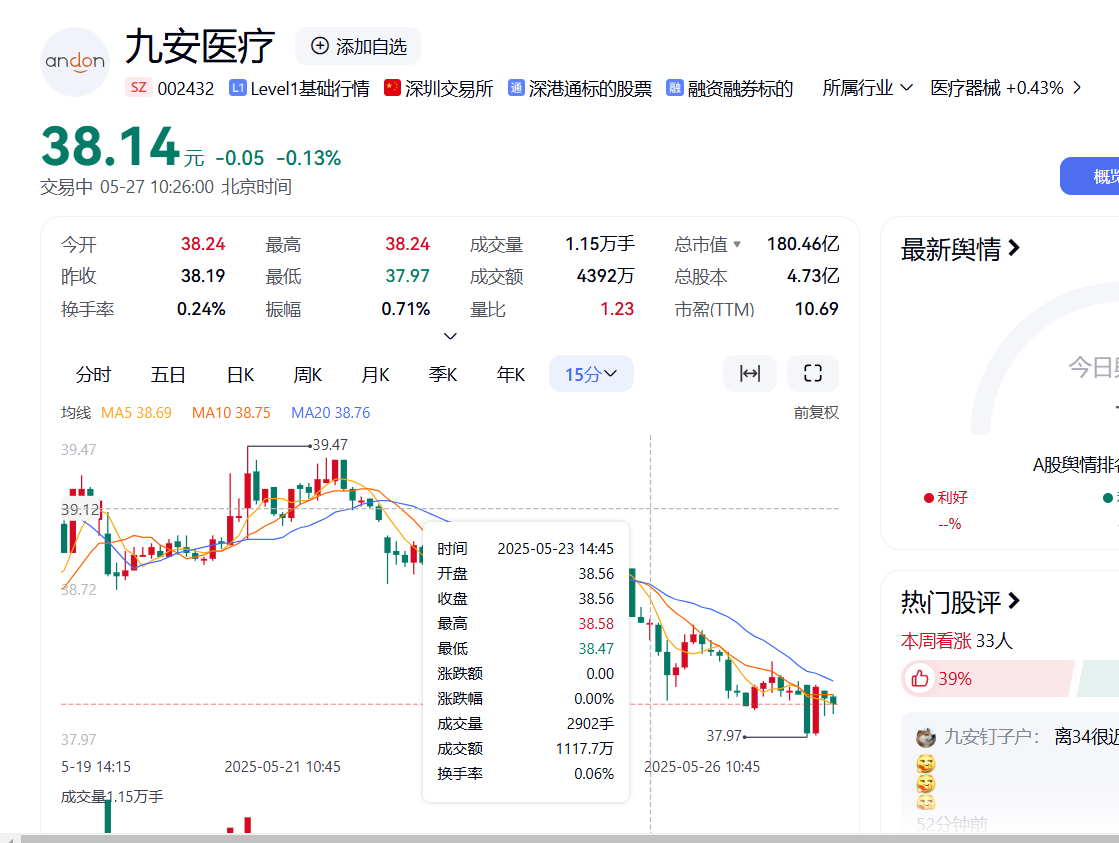
Task: Click the 39.12 crosshair price label
Action: [x=81, y=510]
